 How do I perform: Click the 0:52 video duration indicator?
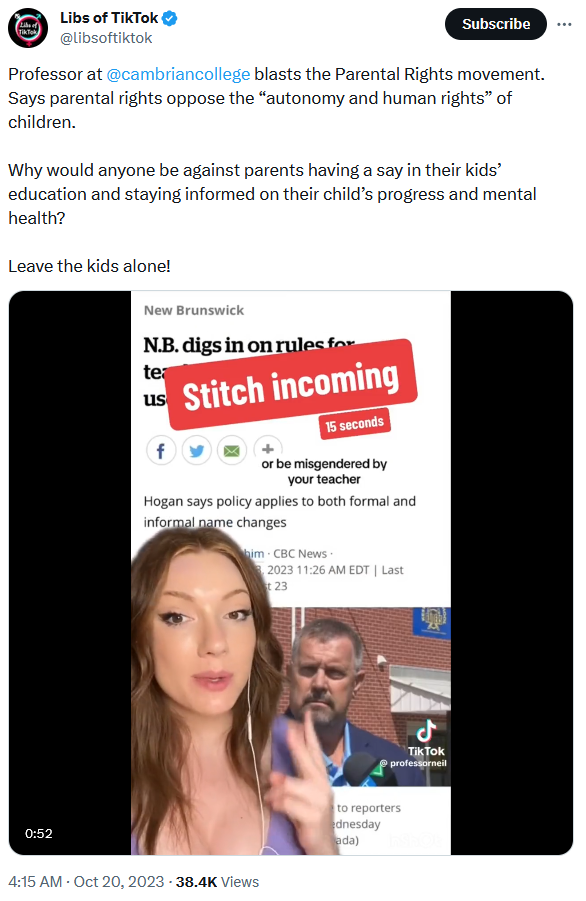point(38,833)
